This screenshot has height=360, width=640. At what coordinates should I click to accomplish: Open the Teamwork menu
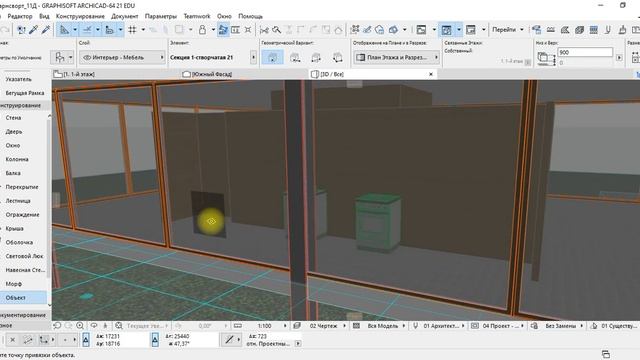[197, 16]
